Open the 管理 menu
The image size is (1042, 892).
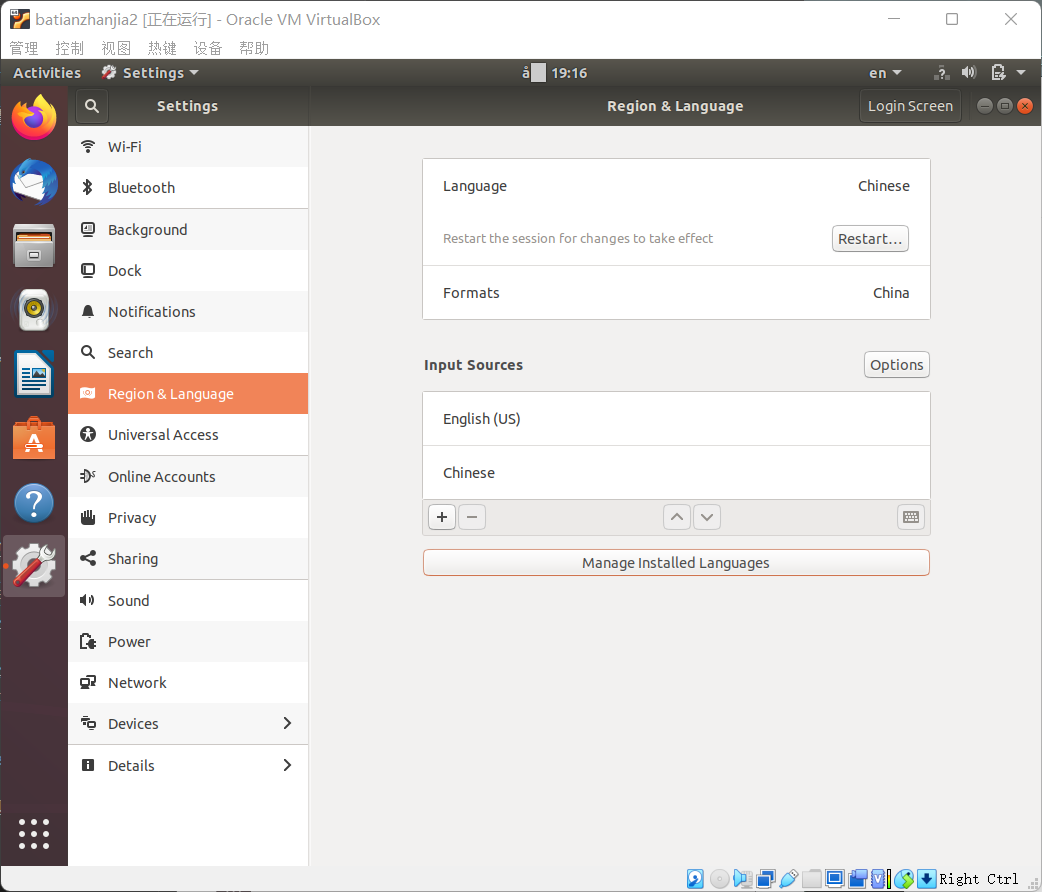point(24,49)
